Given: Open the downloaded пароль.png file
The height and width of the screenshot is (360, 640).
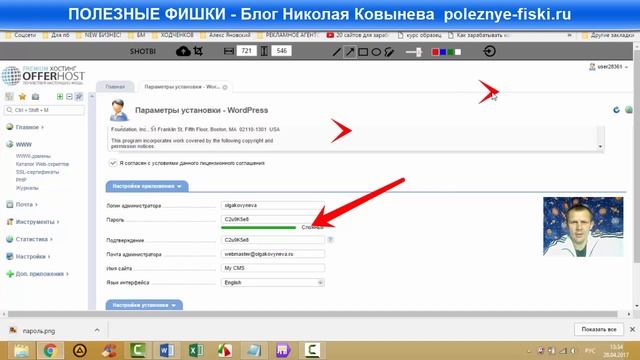Looking at the screenshot, I should [x=38, y=331].
